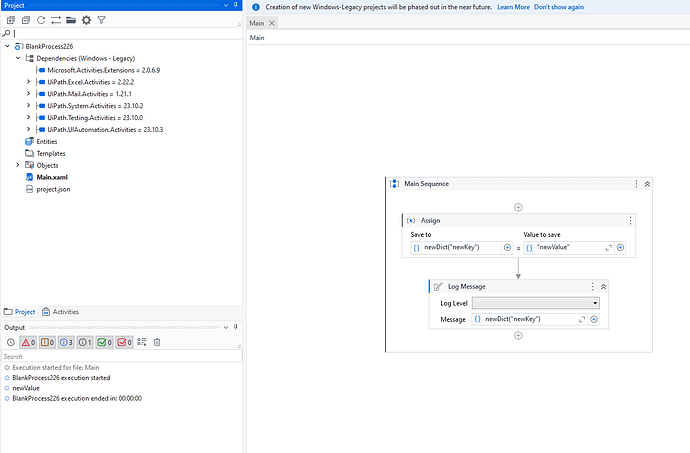
Task: Click the filter funnel icon in Project panel
Action: (x=102, y=20)
